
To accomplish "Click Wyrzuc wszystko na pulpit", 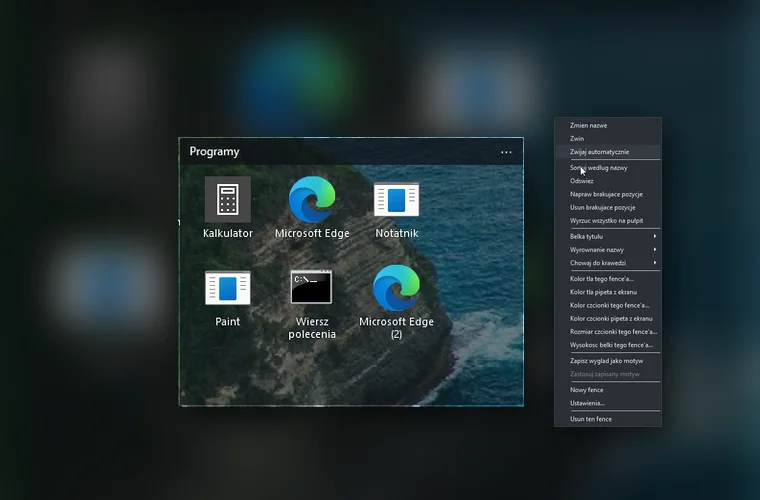I will tap(608, 220).
